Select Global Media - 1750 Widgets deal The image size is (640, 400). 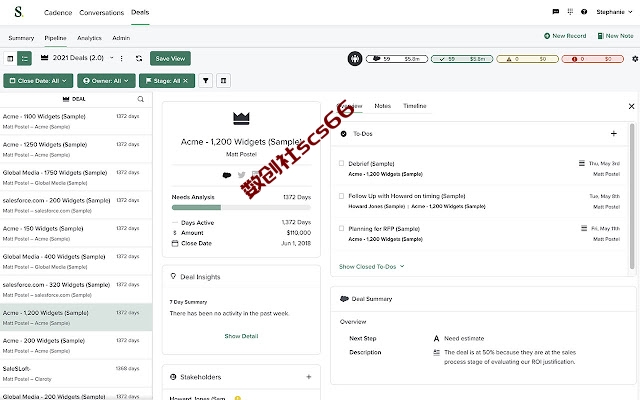tap(76, 178)
